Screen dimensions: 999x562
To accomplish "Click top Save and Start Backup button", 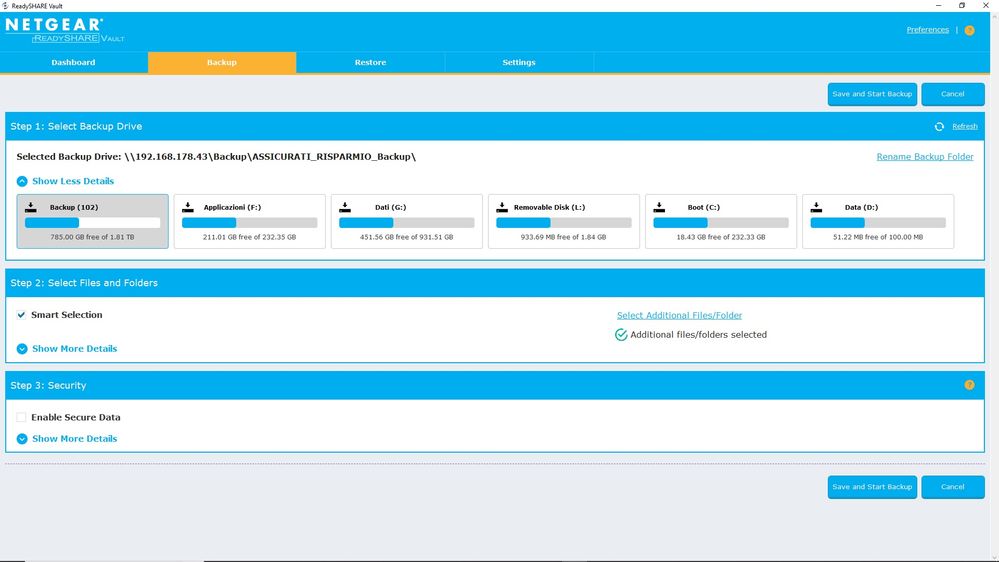I will pyautogui.click(x=872, y=94).
